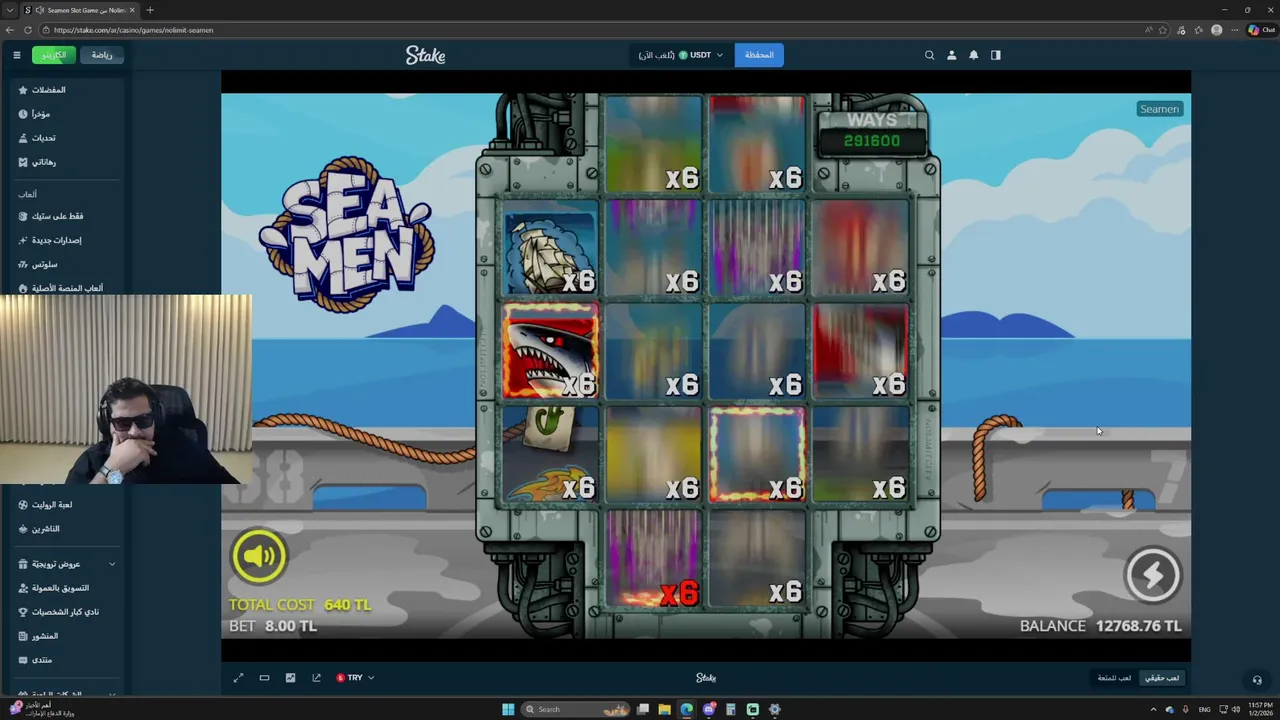
Task: Mute the game sound speaker button
Action: pos(259,556)
